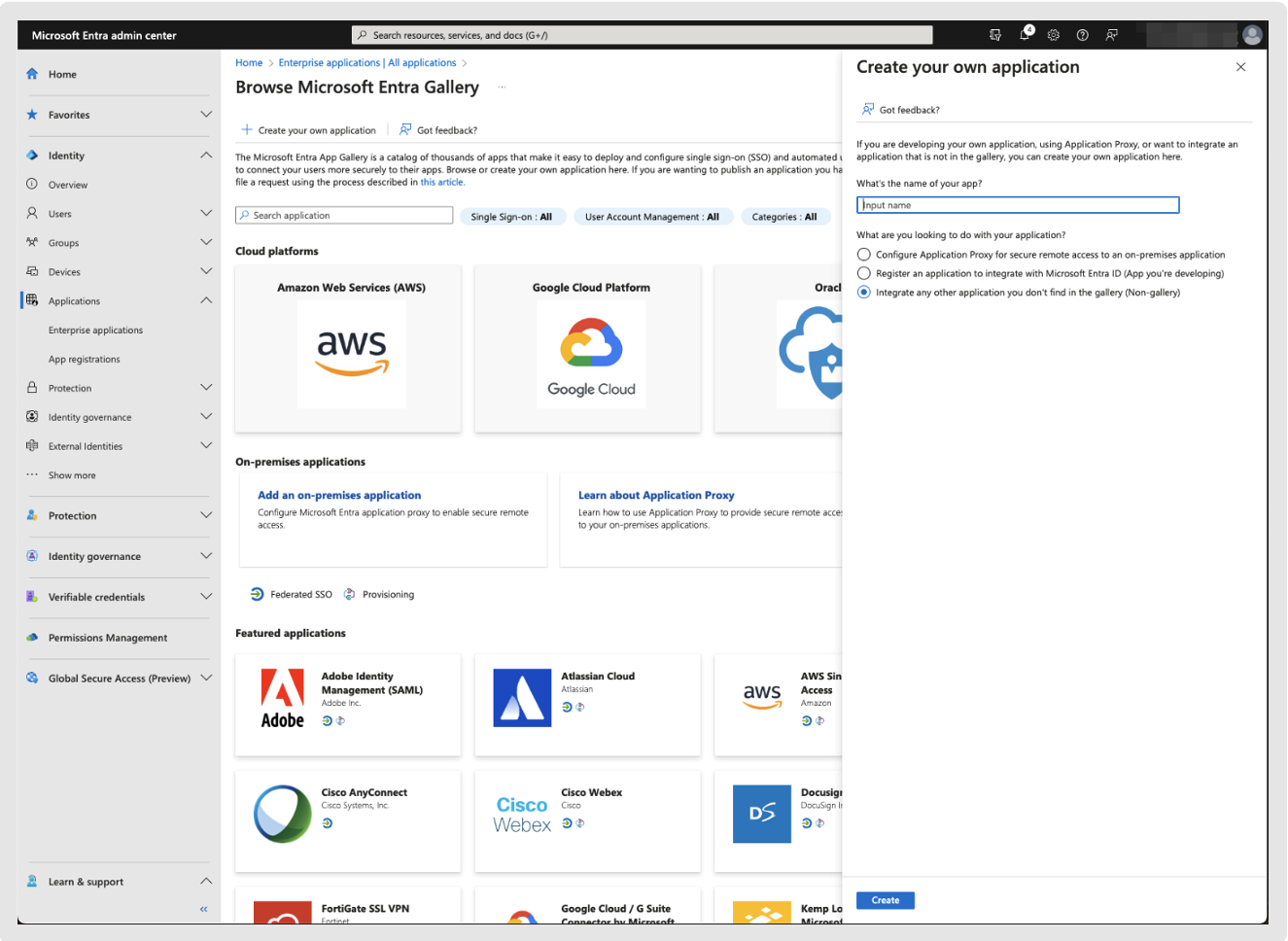Open the Add an on-premises application link

(339, 495)
